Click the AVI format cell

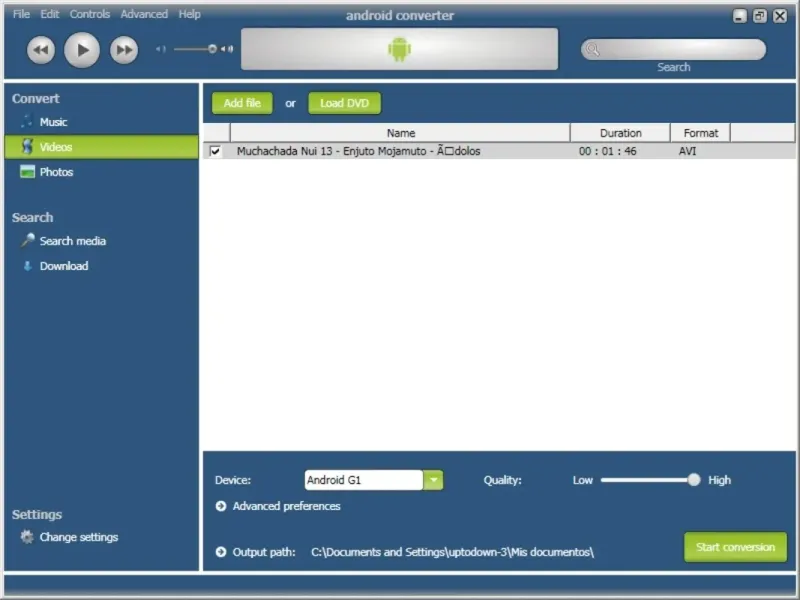point(687,151)
